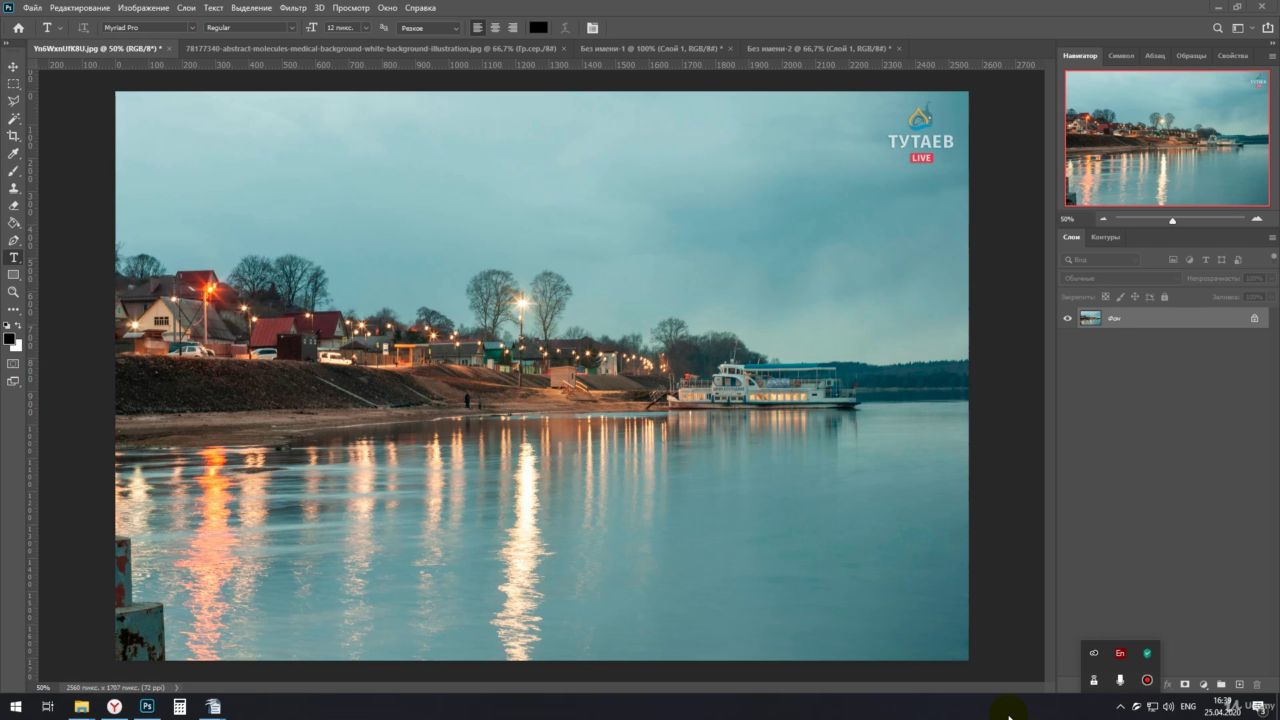Click the black text color swatch

click(538, 28)
